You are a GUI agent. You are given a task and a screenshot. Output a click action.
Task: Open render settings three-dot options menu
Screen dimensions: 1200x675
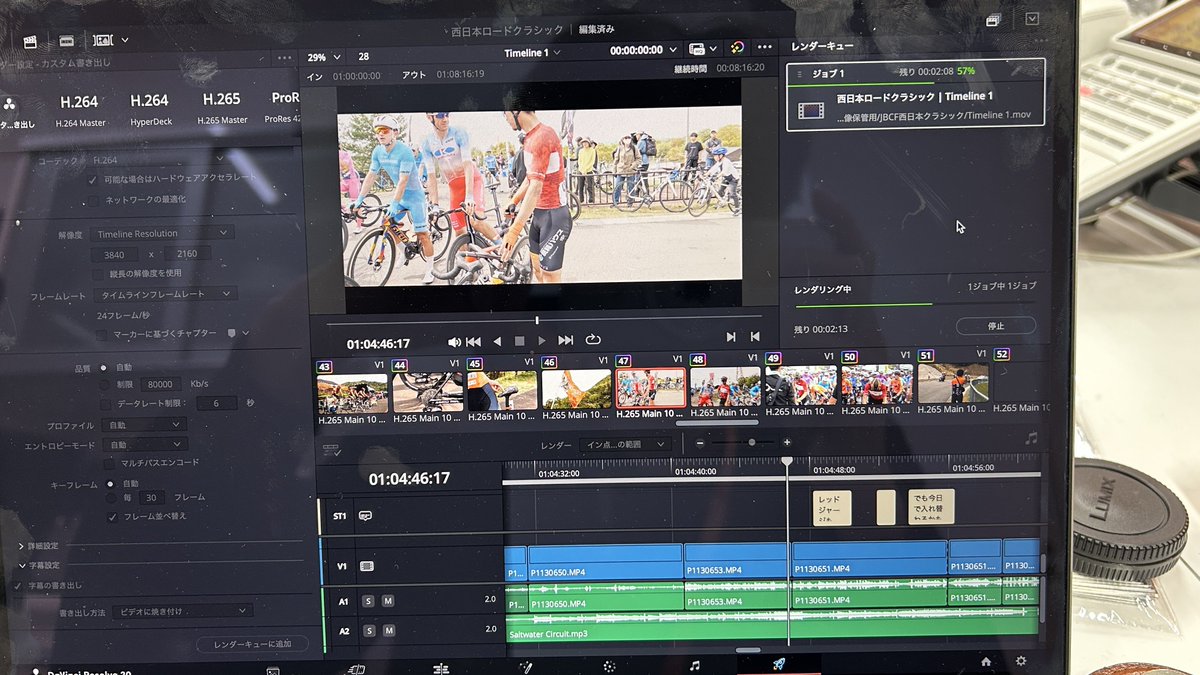click(x=285, y=59)
